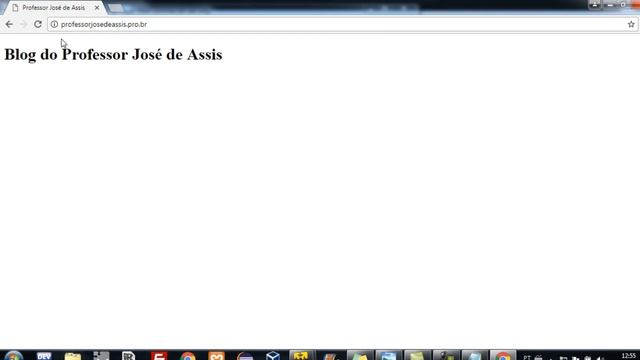Image resolution: width=640 pixels, height=360 pixels.
Task: Click the PT language indicator in tray
Action: pos(527,357)
